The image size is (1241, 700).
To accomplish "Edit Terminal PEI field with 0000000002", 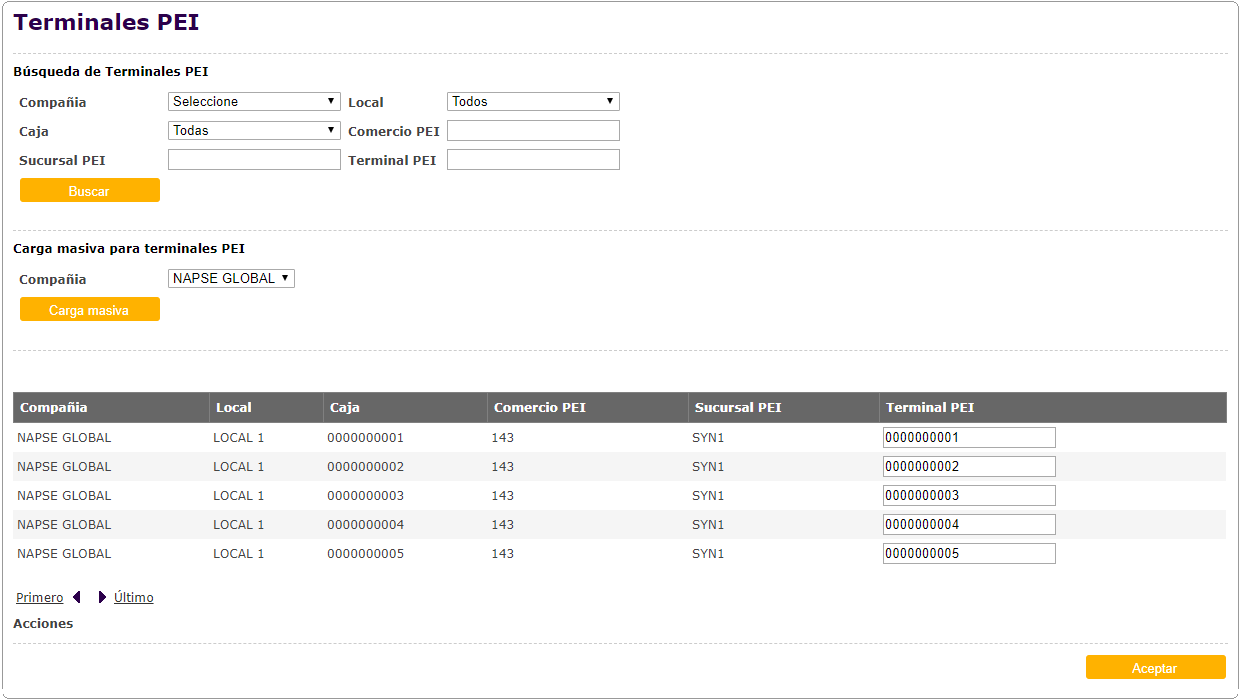I will (969, 467).
